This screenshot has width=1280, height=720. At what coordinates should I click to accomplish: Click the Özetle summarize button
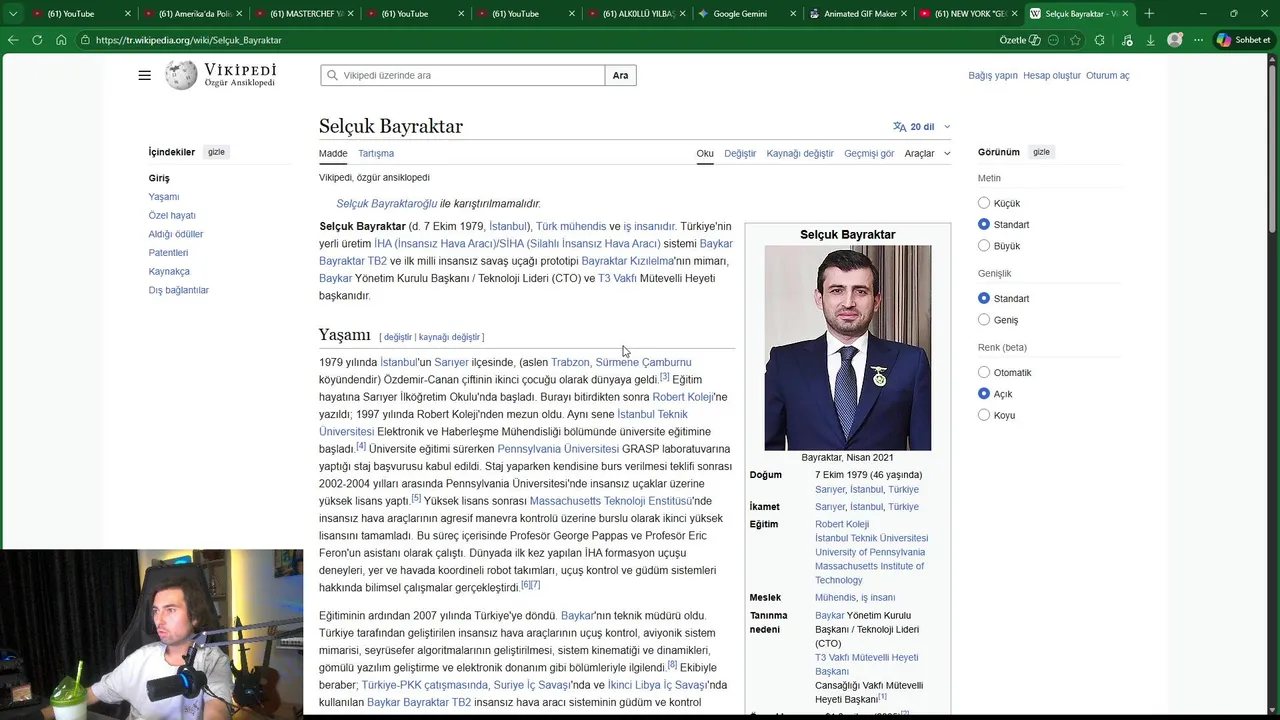click(1020, 40)
